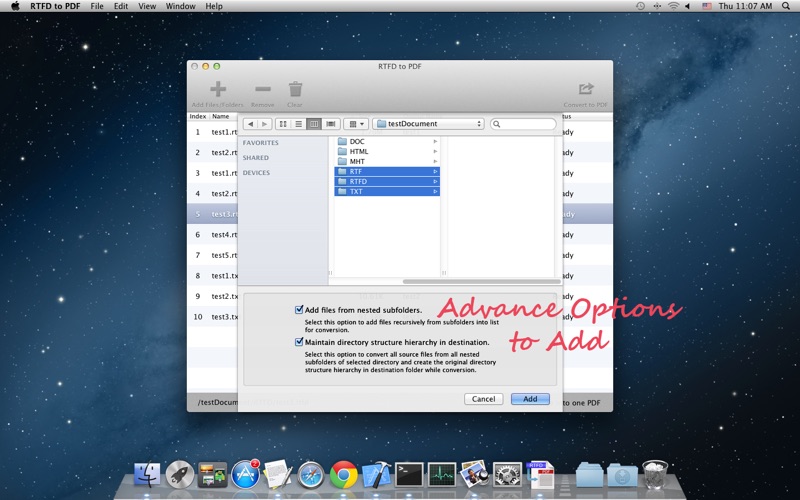This screenshot has width=800, height=500.
Task: Open App Store from the dock
Action: (245, 475)
